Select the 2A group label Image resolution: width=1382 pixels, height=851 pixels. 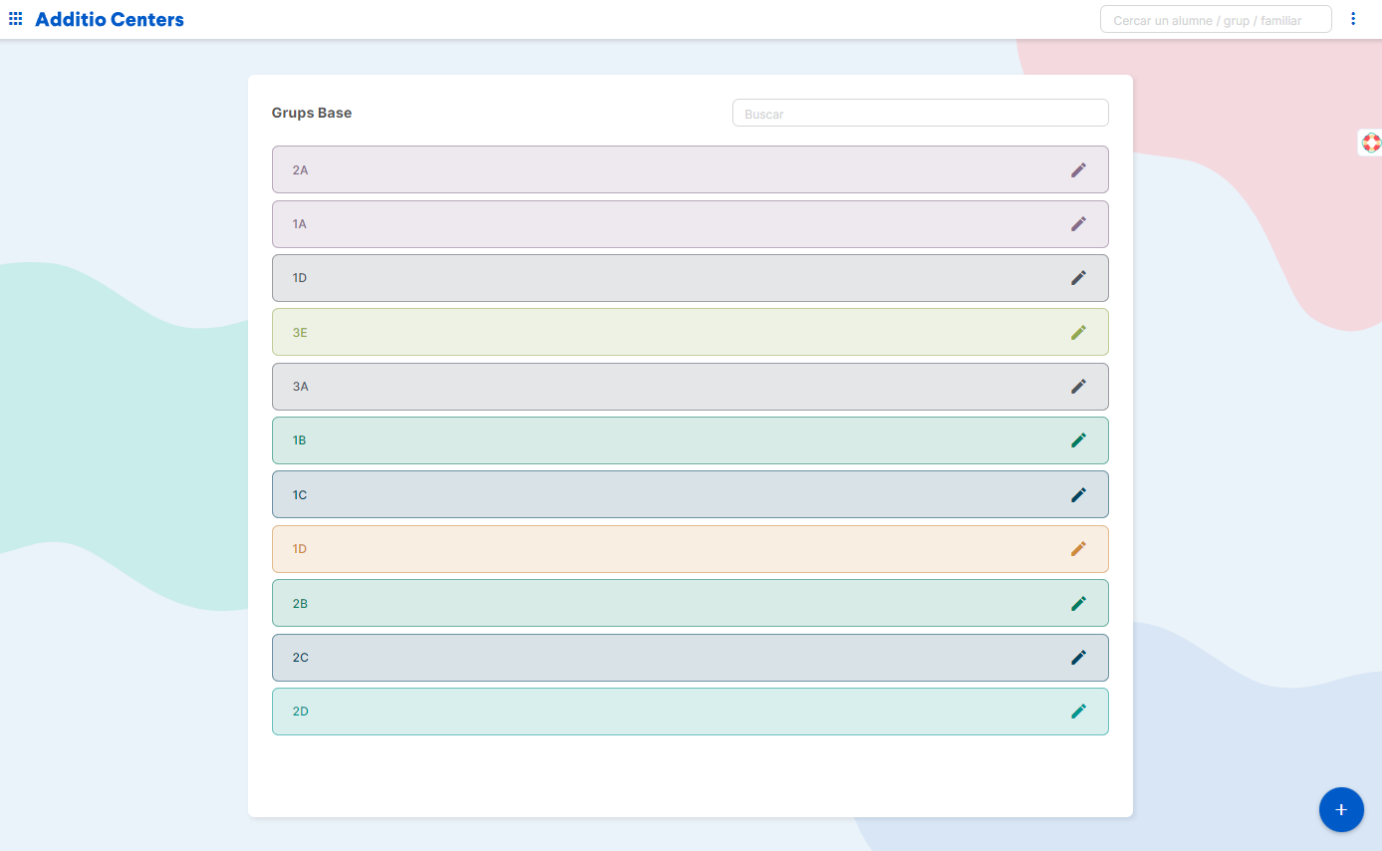tap(300, 170)
